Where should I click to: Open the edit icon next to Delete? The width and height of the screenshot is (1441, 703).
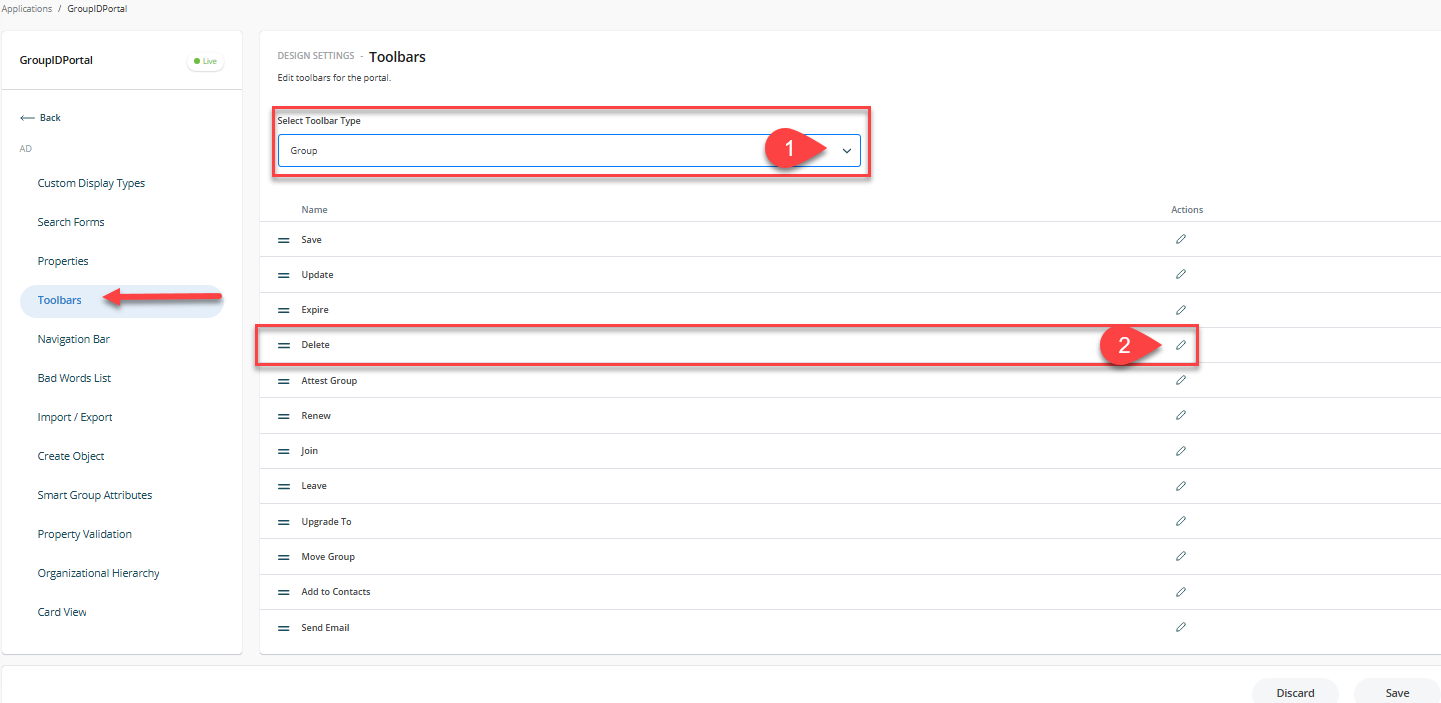(1181, 344)
